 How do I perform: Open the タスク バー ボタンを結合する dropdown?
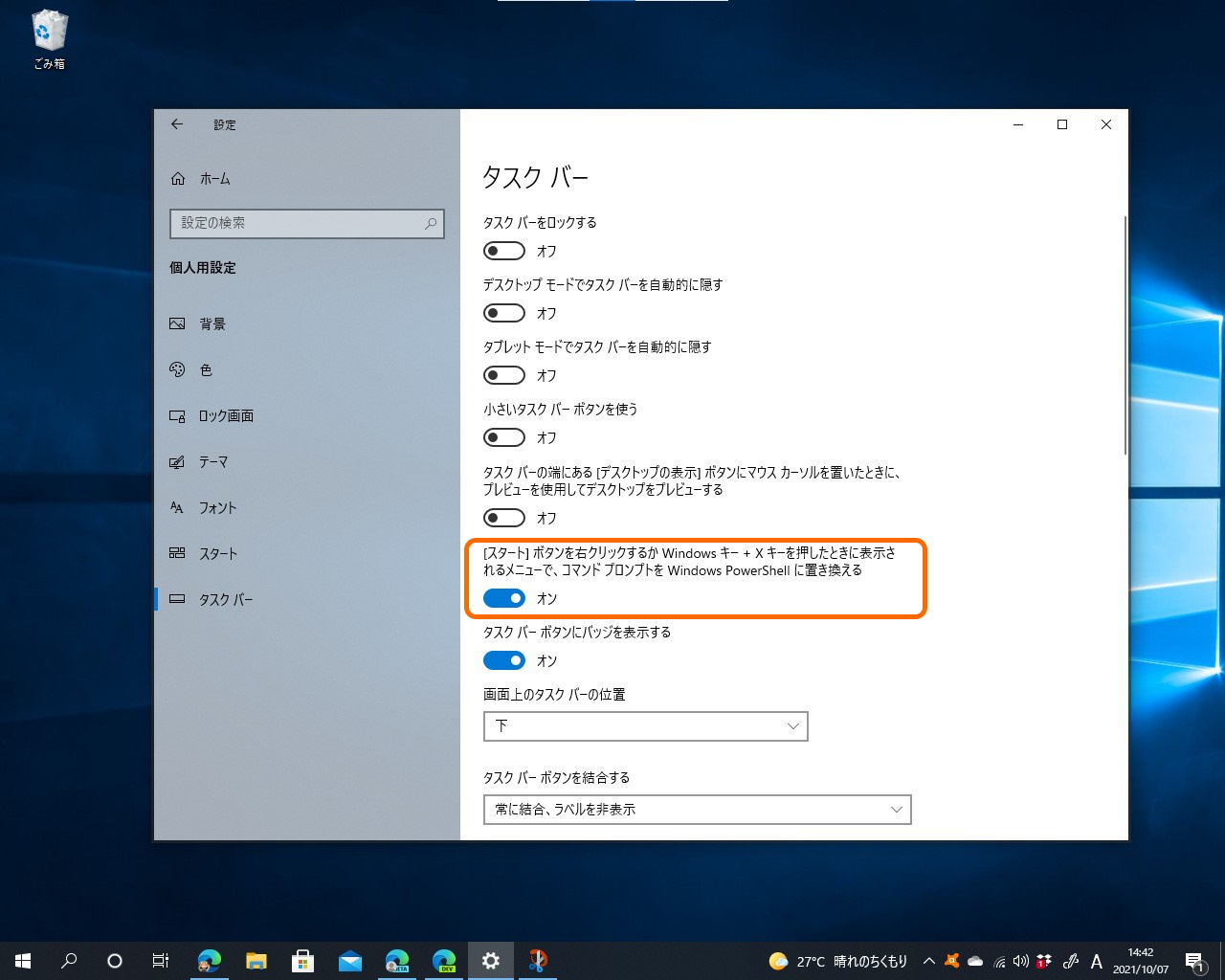tap(697, 810)
